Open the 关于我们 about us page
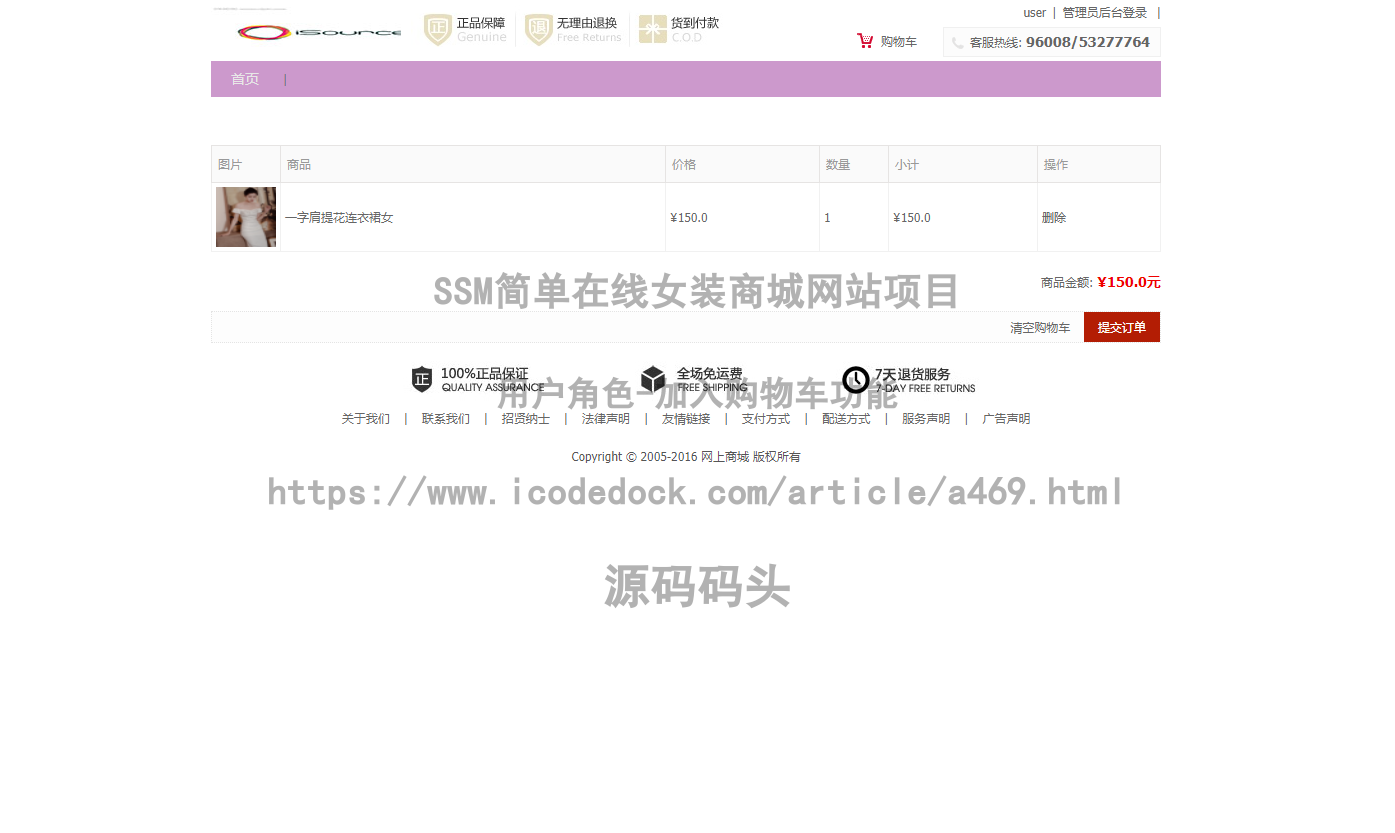 pos(366,418)
